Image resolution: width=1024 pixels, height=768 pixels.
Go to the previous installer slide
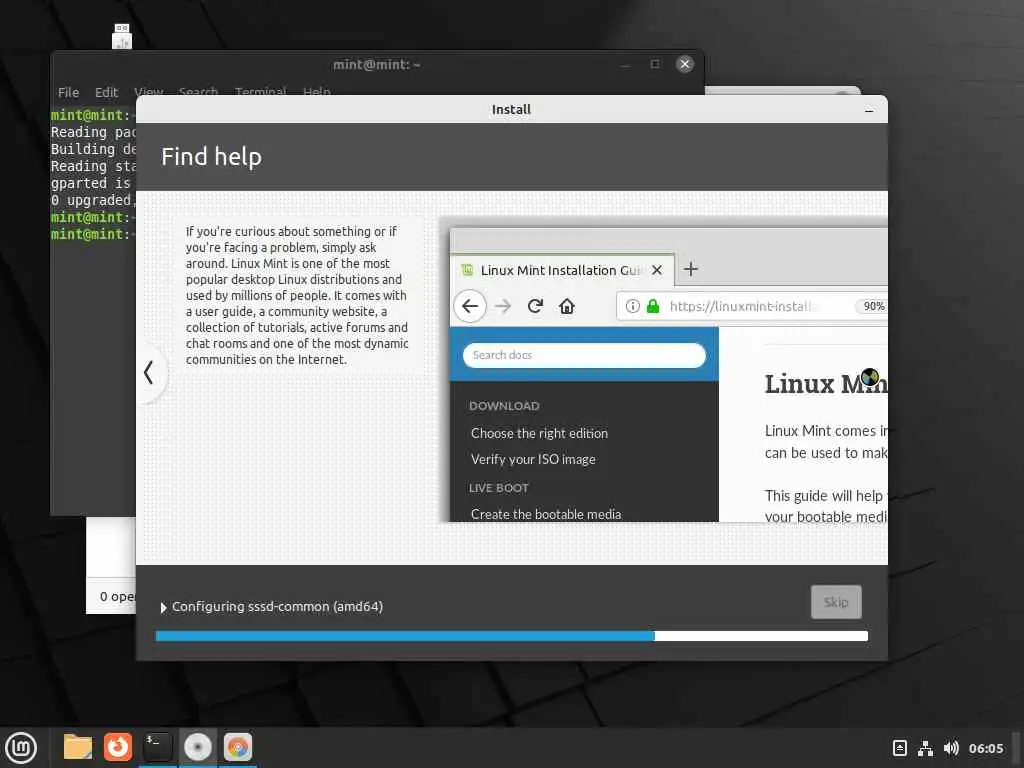[x=149, y=373]
